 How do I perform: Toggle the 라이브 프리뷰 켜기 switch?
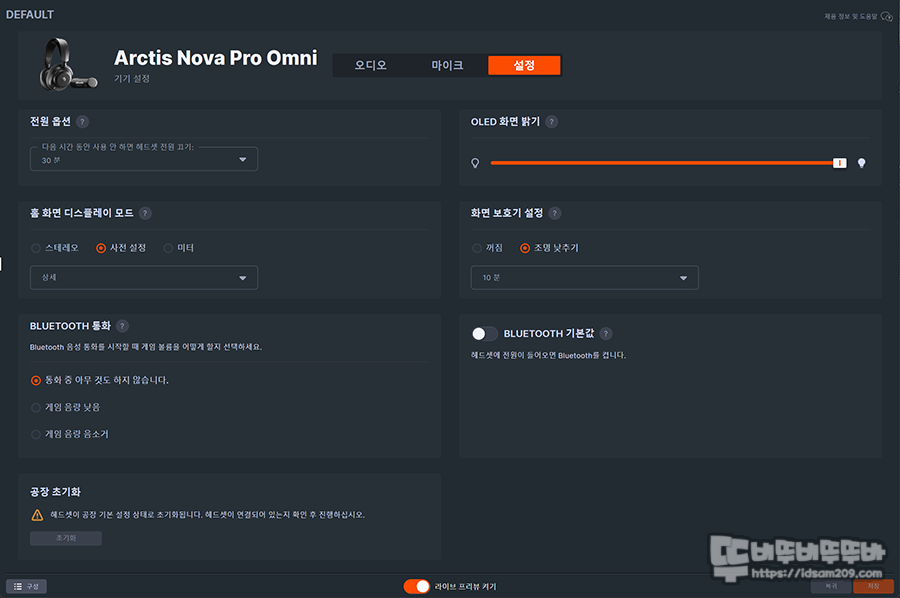417,586
